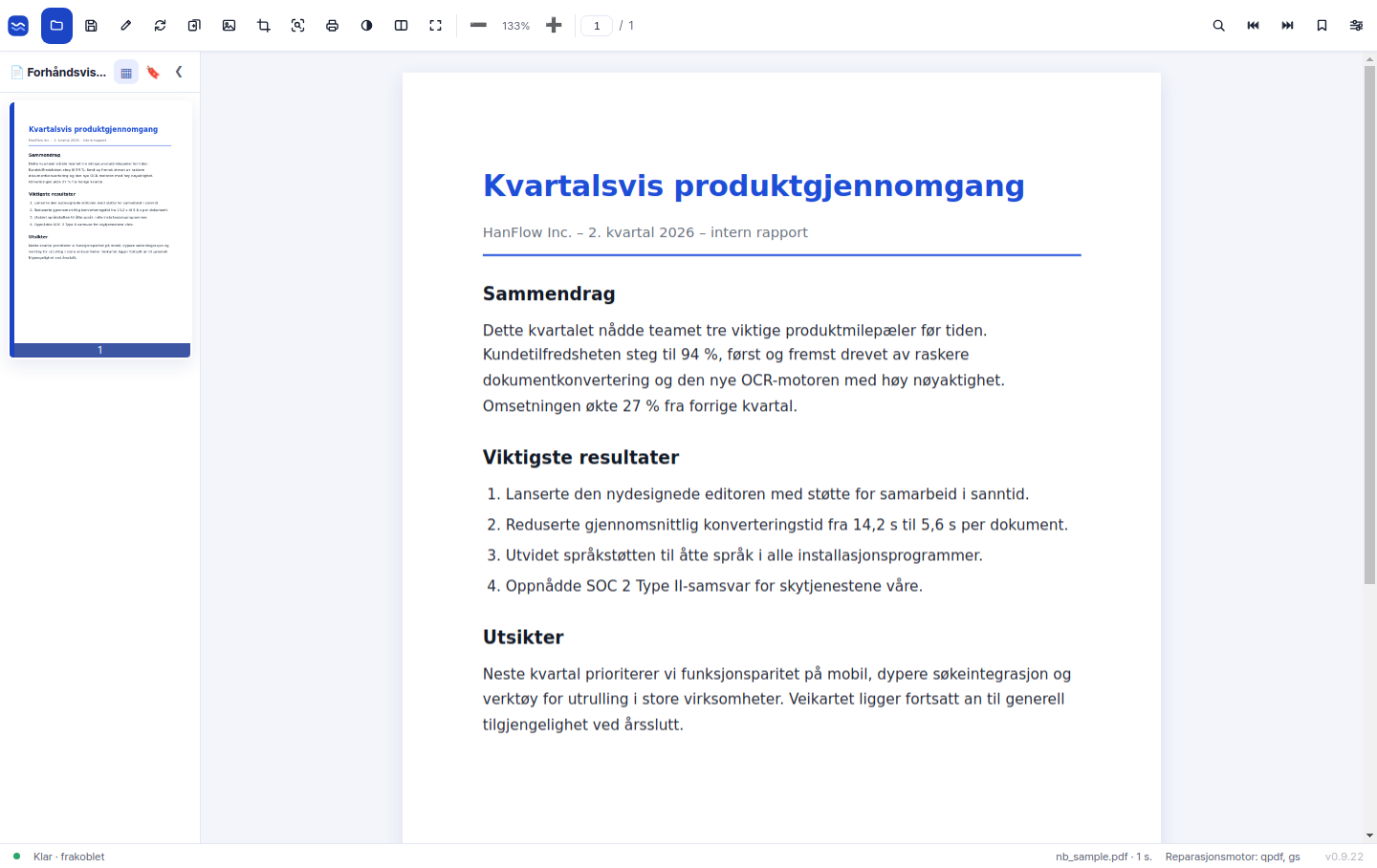Viewport: 1377px width, 868px height.
Task: Print the document with the printer icon
Action: (x=332, y=26)
